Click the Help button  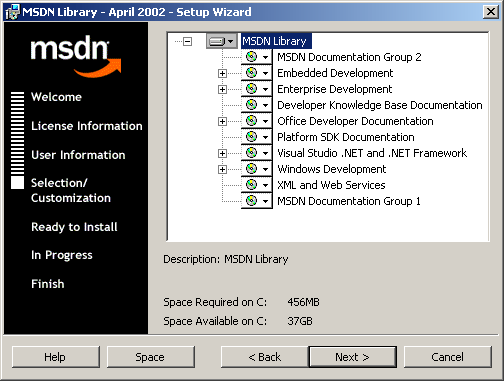pyautogui.click(x=56, y=357)
